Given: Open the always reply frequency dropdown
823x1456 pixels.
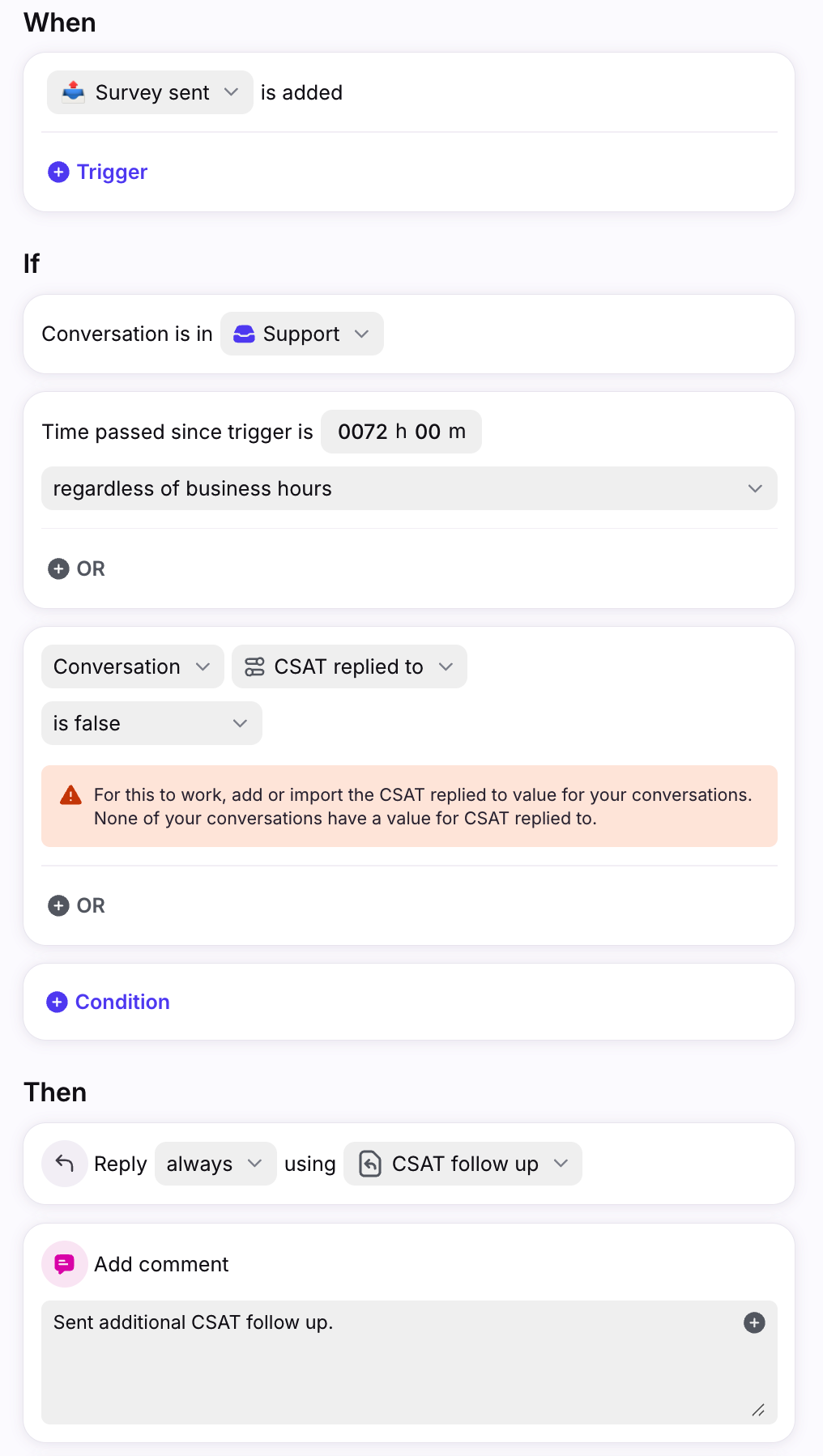Looking at the screenshot, I should pyautogui.click(x=215, y=1164).
